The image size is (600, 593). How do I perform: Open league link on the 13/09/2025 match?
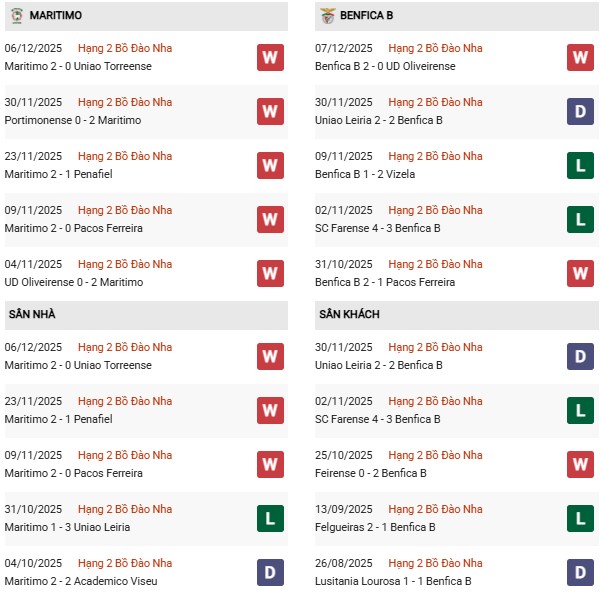pos(435,509)
